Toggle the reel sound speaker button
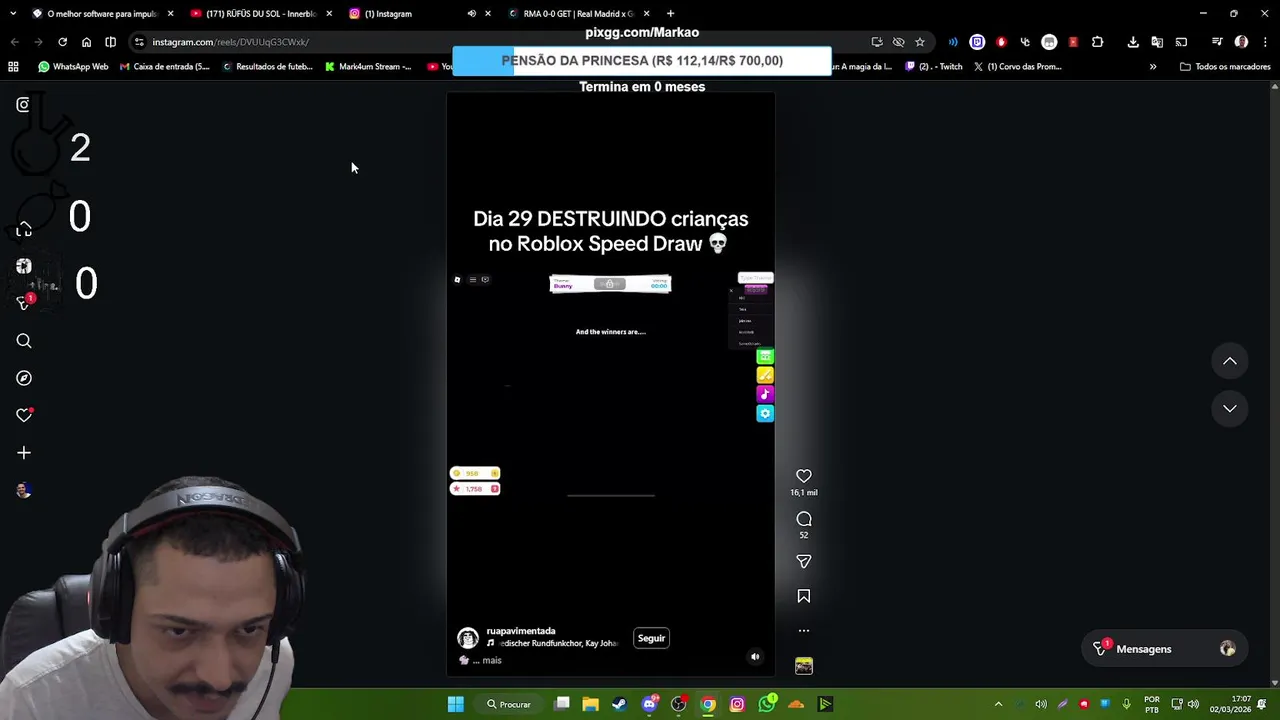1280x720 pixels. point(755,657)
